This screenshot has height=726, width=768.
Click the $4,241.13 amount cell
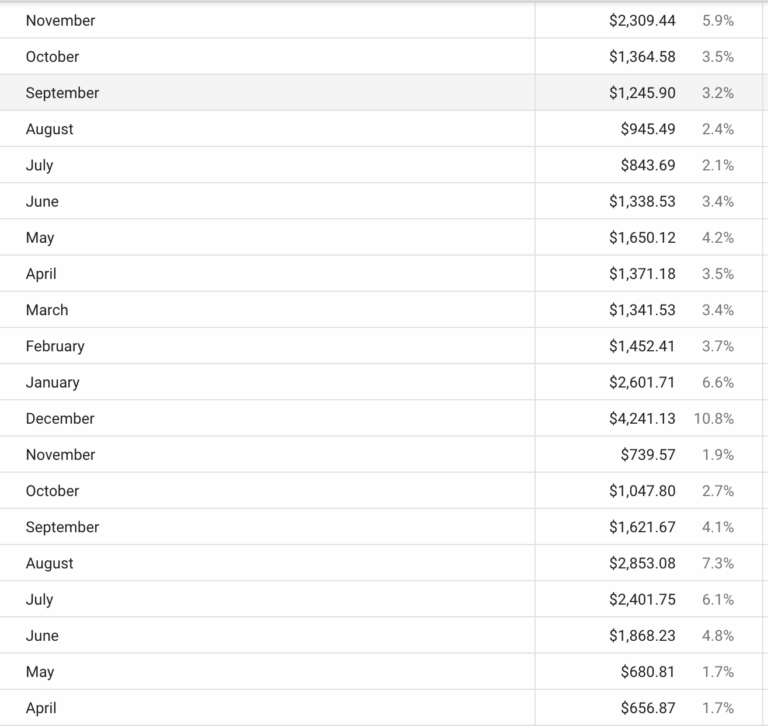pos(642,418)
